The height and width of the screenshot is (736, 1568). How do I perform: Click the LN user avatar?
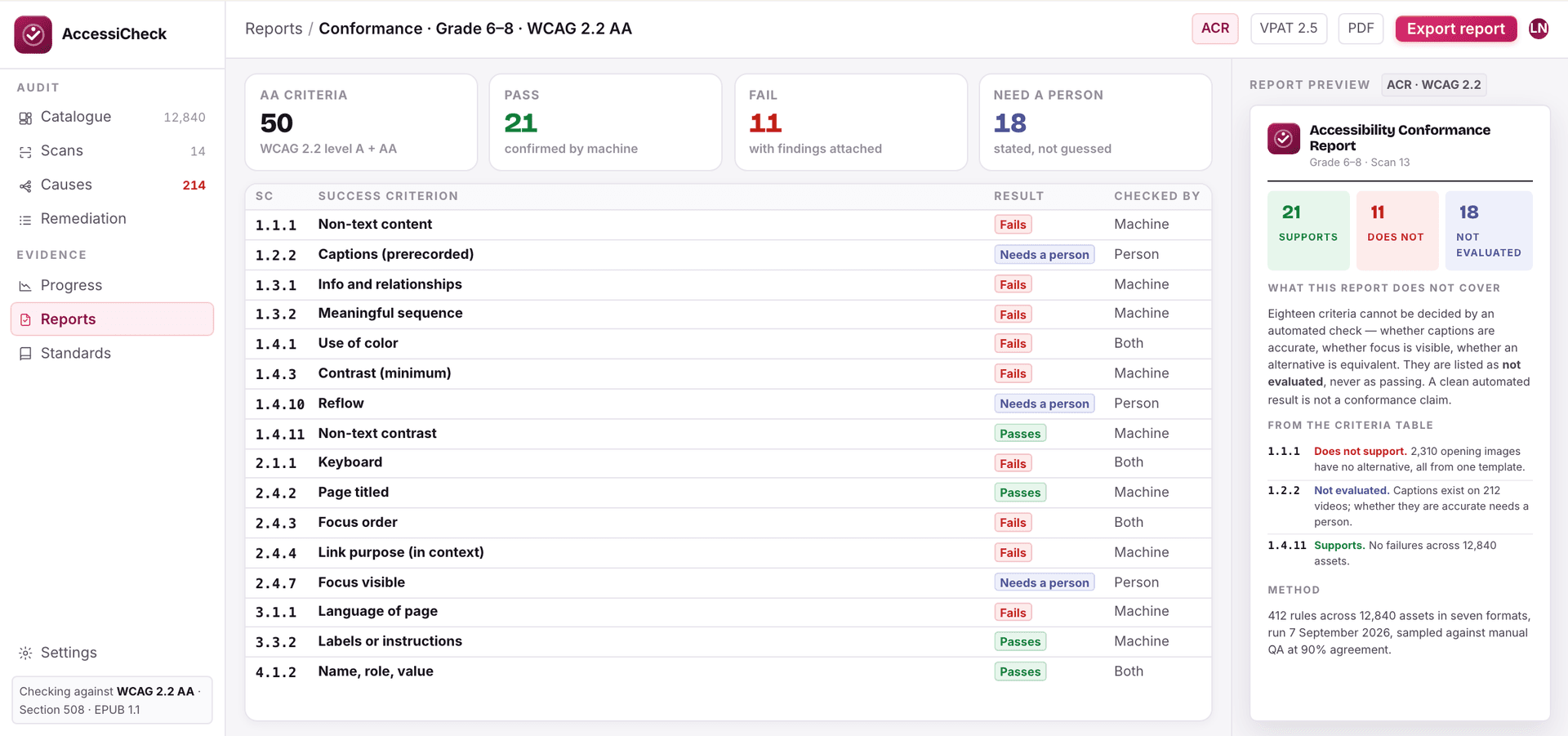(x=1539, y=29)
